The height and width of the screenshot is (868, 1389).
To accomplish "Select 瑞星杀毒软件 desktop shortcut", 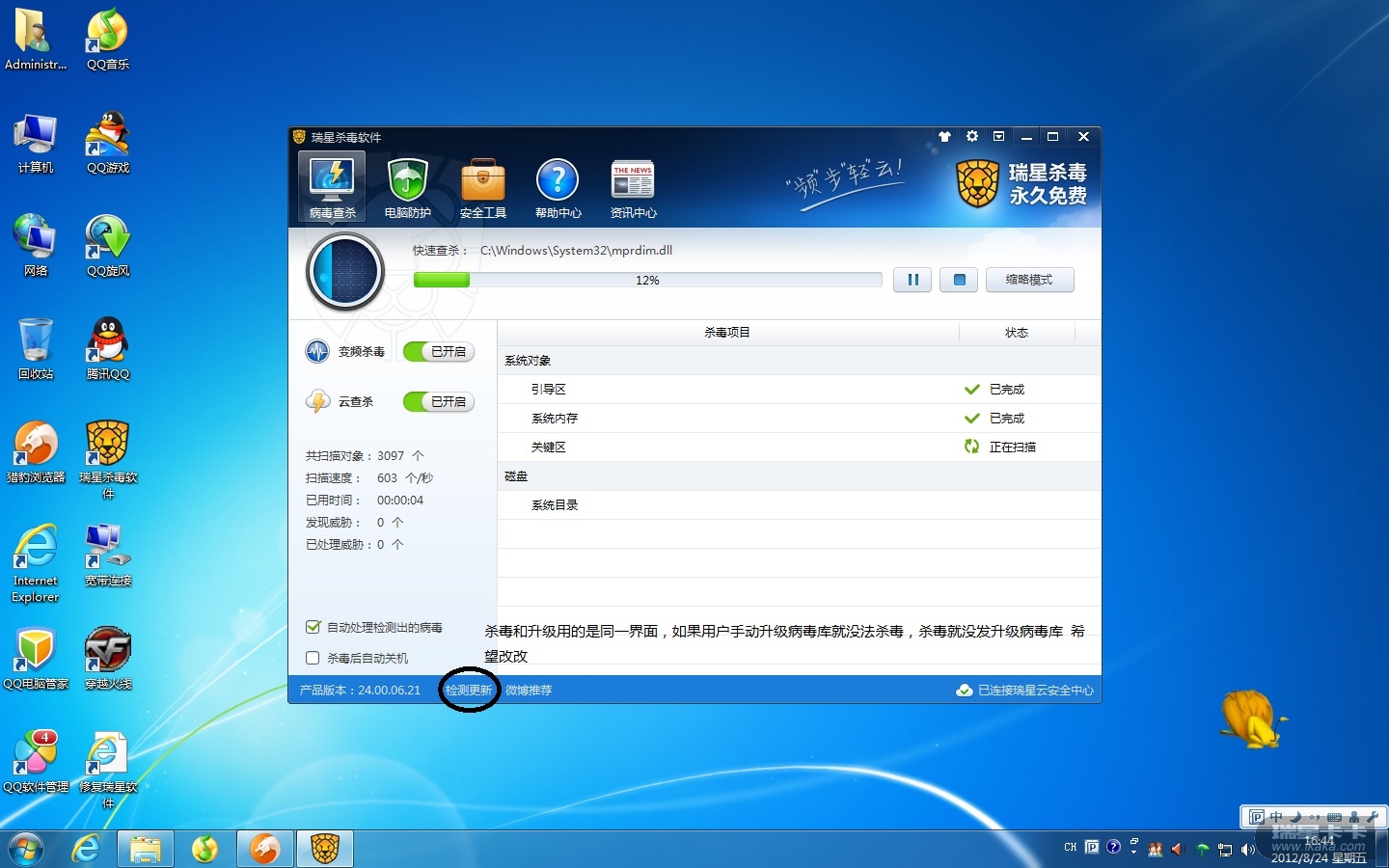I will point(108,460).
